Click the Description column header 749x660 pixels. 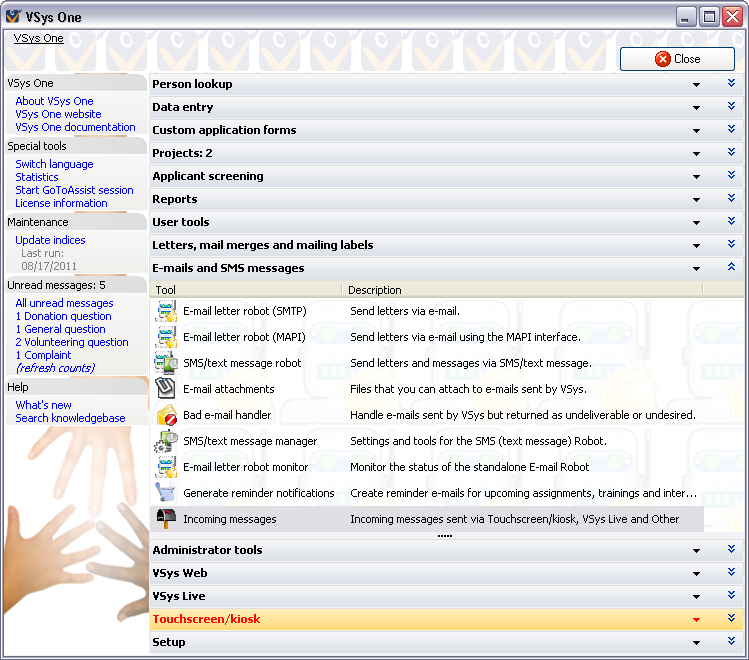point(523,289)
